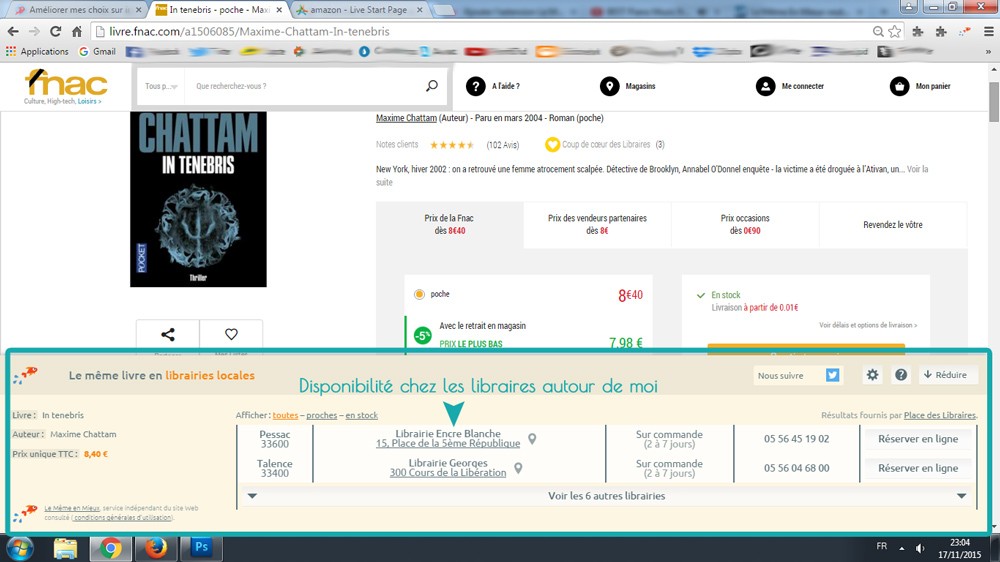This screenshot has height=562, width=1000.
Task: Click the customer star rating
Action: 452,145
